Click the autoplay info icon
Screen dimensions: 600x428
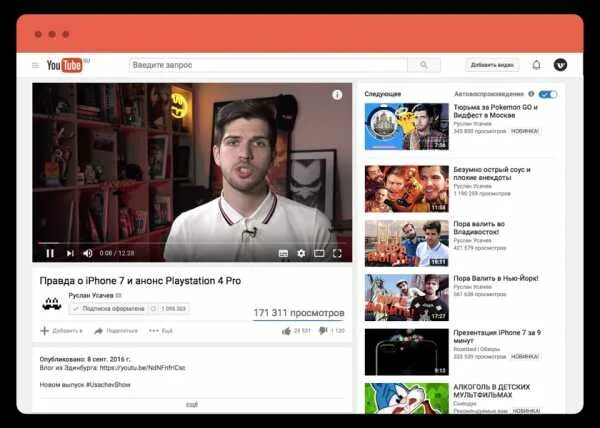click(531, 94)
